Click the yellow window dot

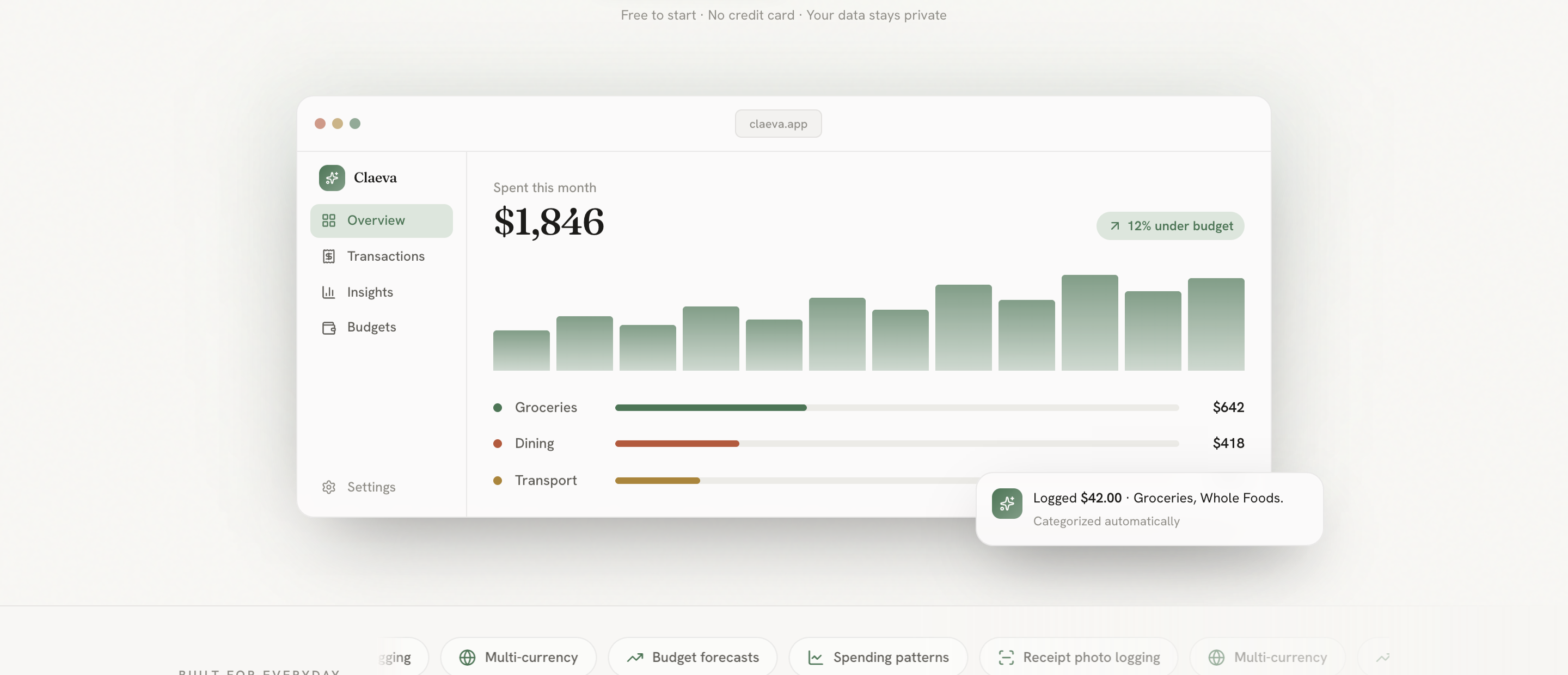tap(337, 124)
